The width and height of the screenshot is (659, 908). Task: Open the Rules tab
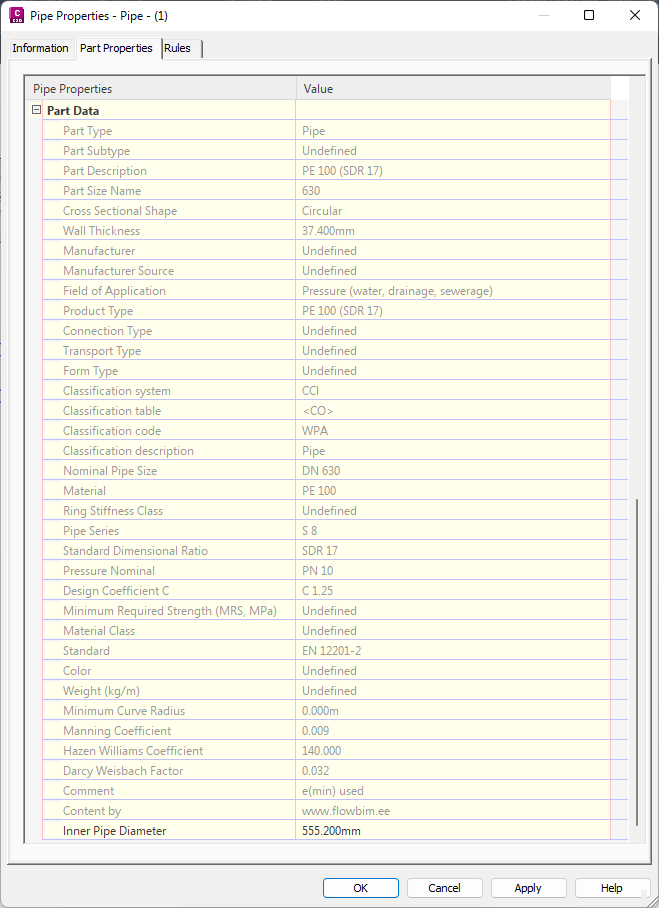tap(177, 48)
